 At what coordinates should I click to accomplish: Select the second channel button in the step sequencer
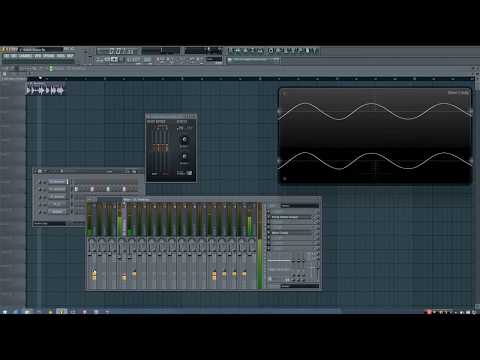(57, 189)
